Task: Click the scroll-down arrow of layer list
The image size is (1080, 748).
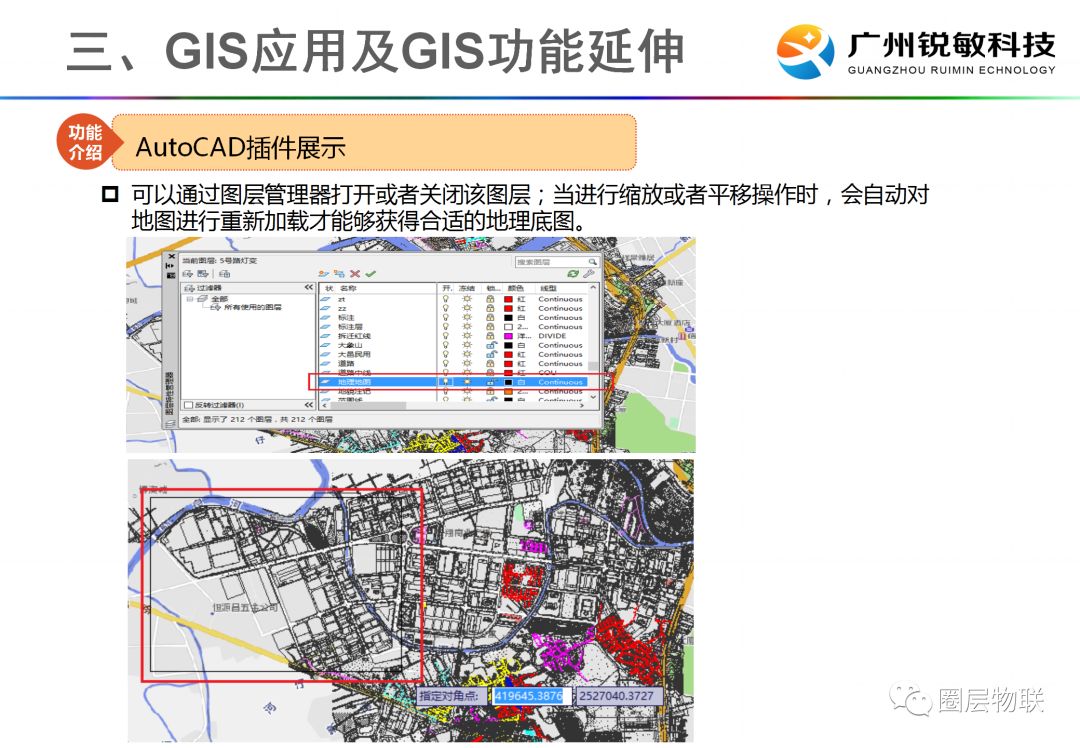Action: 593,397
